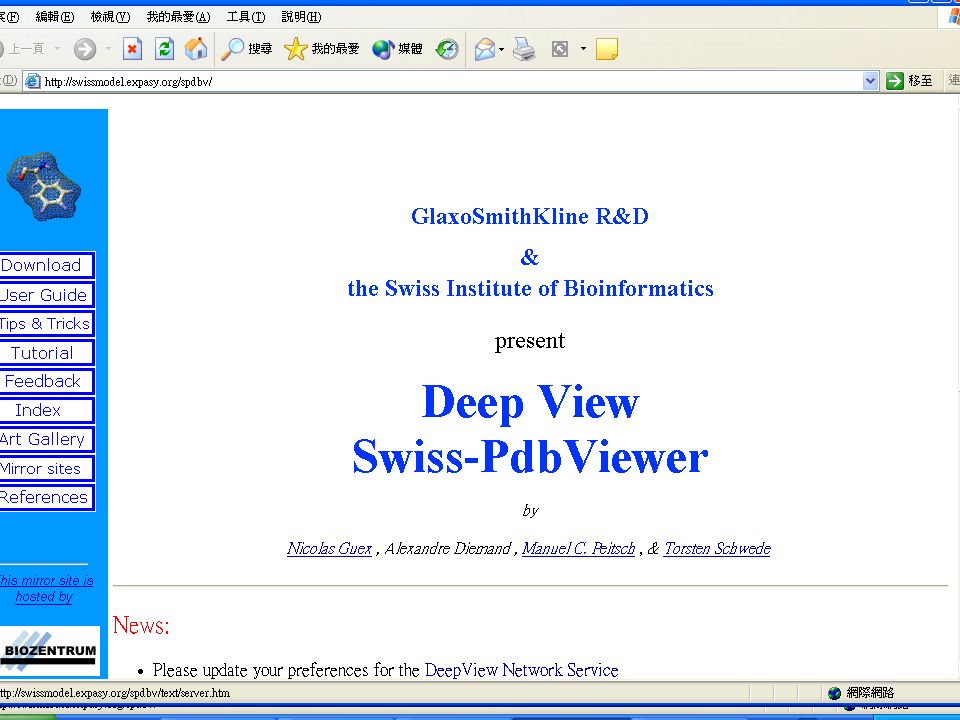Open History clock icon
960x720 pixels.
pyautogui.click(x=447, y=49)
